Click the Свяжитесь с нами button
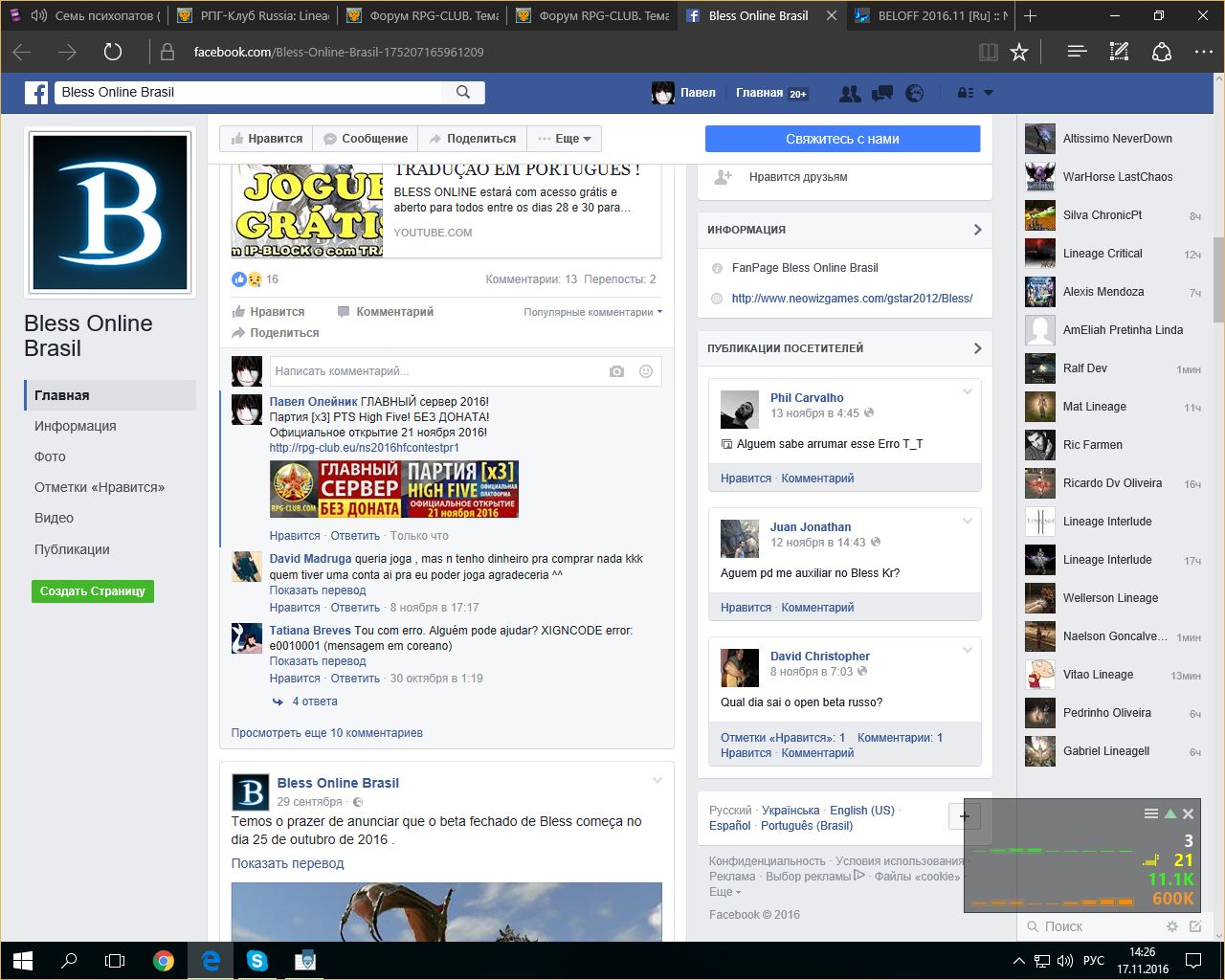 click(x=842, y=139)
